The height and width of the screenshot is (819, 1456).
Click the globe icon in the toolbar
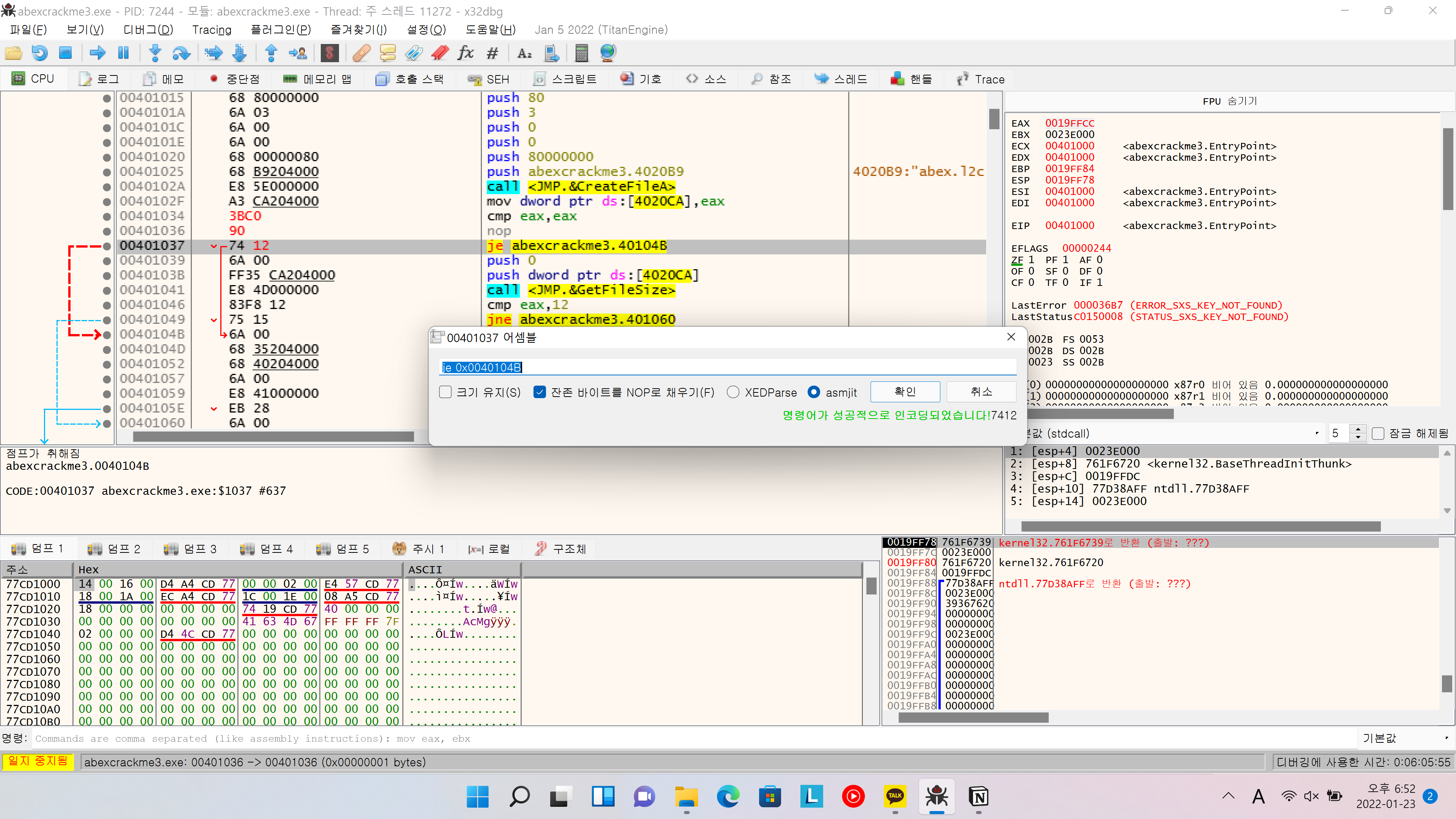[x=608, y=54]
